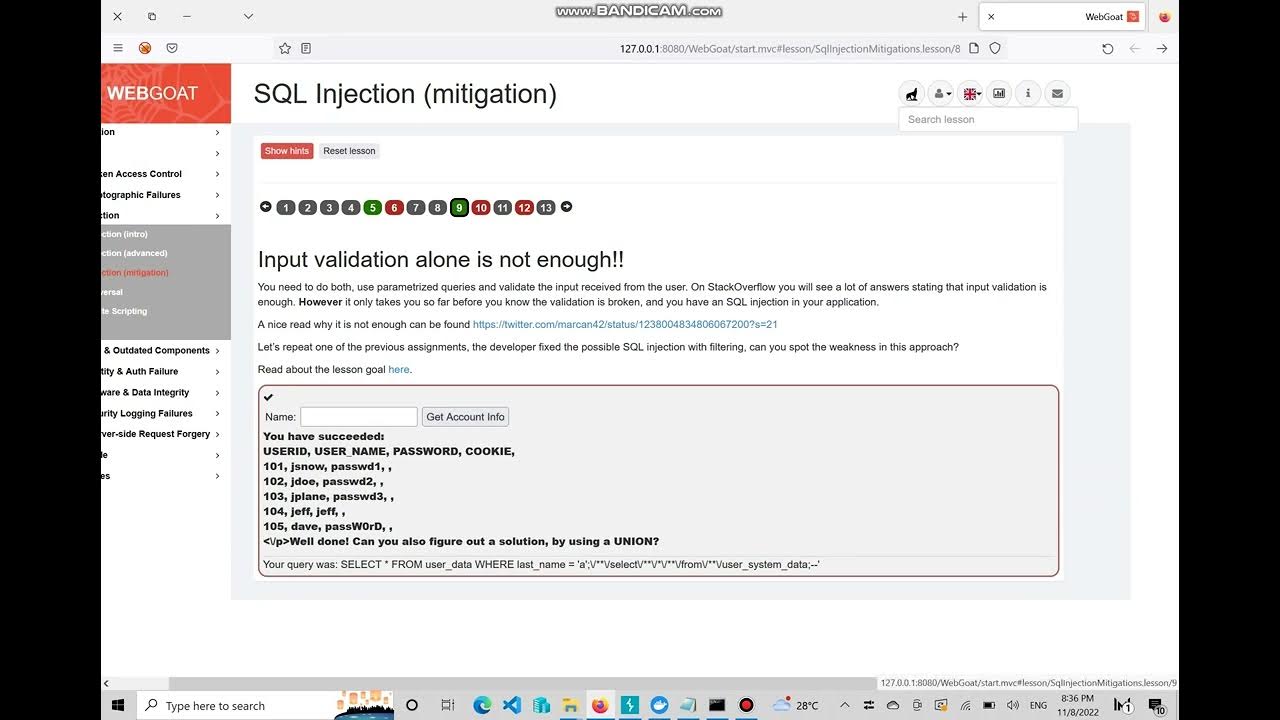Click the Reset lesson button
Viewport: 1280px width, 720px height.
(349, 151)
